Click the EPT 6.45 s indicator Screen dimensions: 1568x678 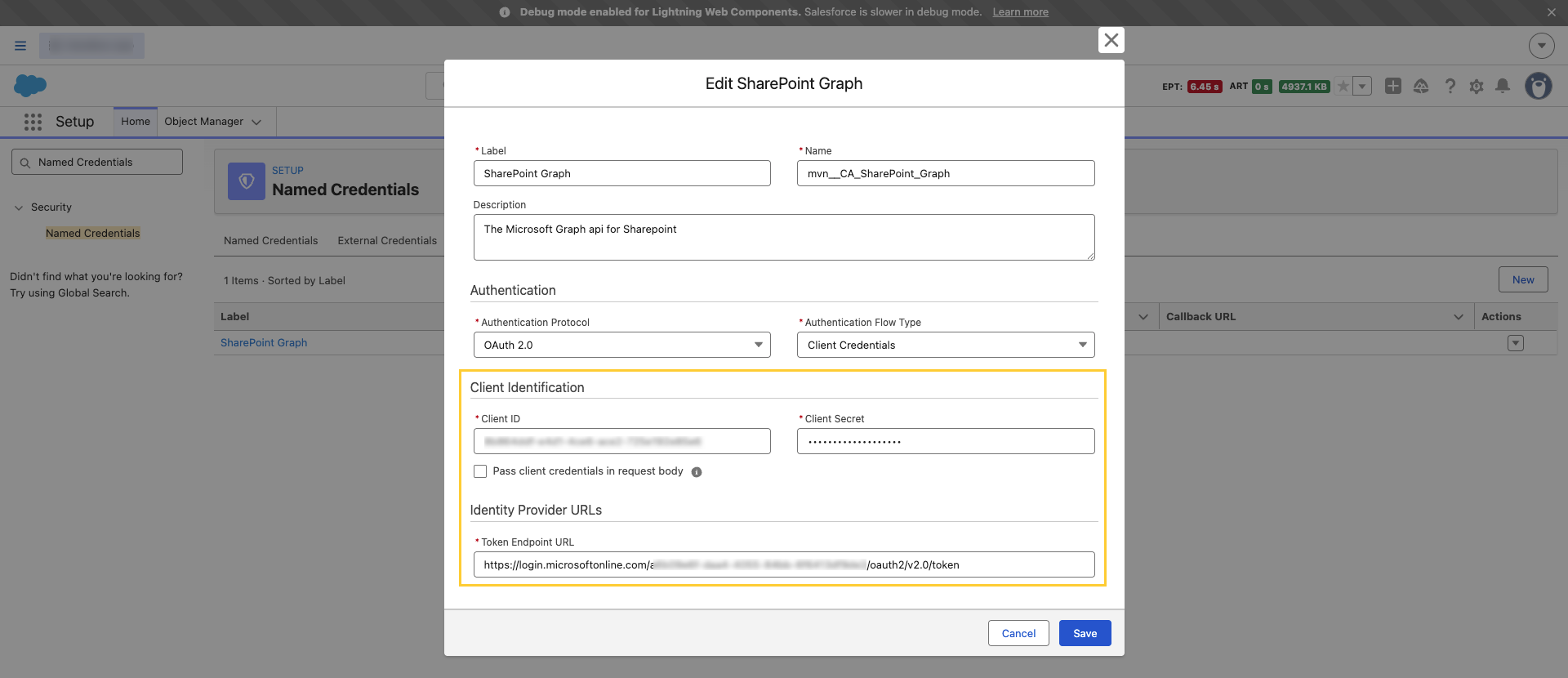[1205, 87]
